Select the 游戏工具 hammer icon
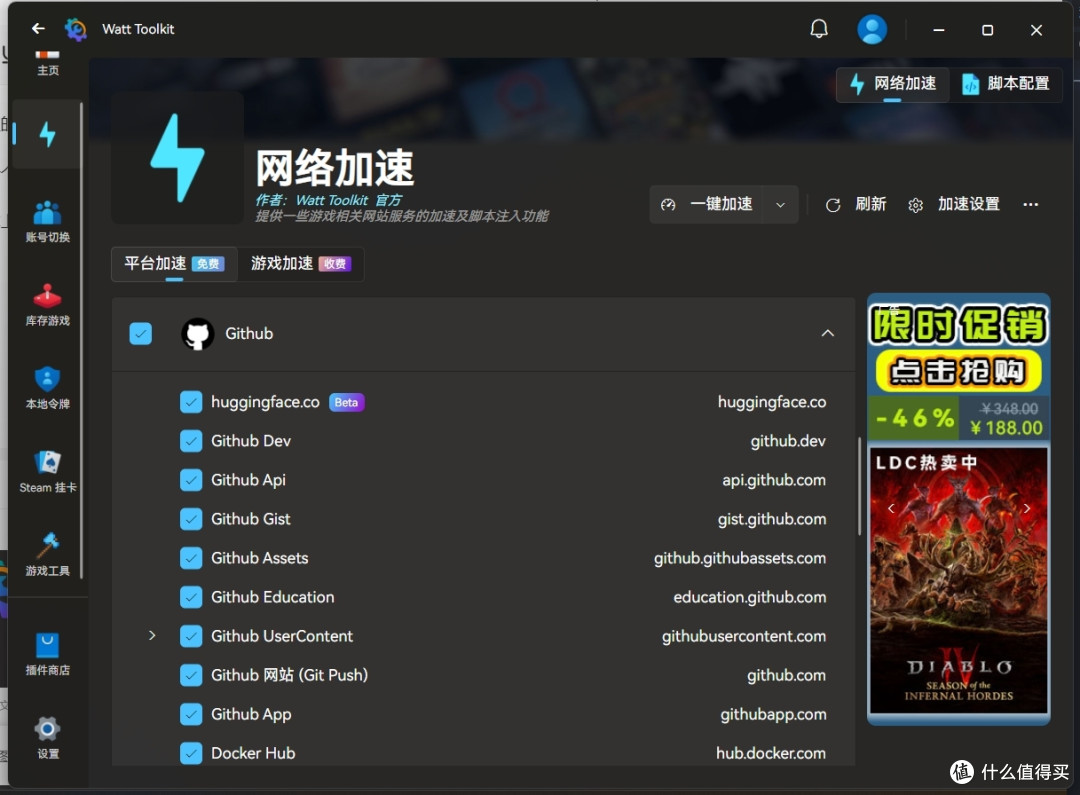Image resolution: width=1080 pixels, height=795 pixels. tap(47, 552)
